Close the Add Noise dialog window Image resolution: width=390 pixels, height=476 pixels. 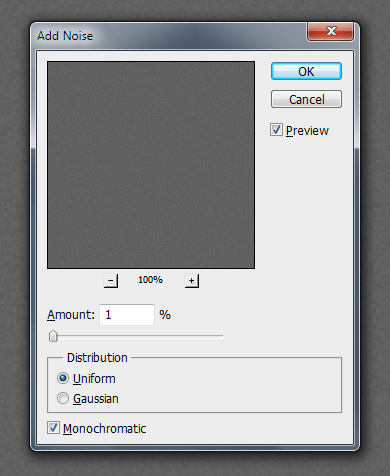330,31
